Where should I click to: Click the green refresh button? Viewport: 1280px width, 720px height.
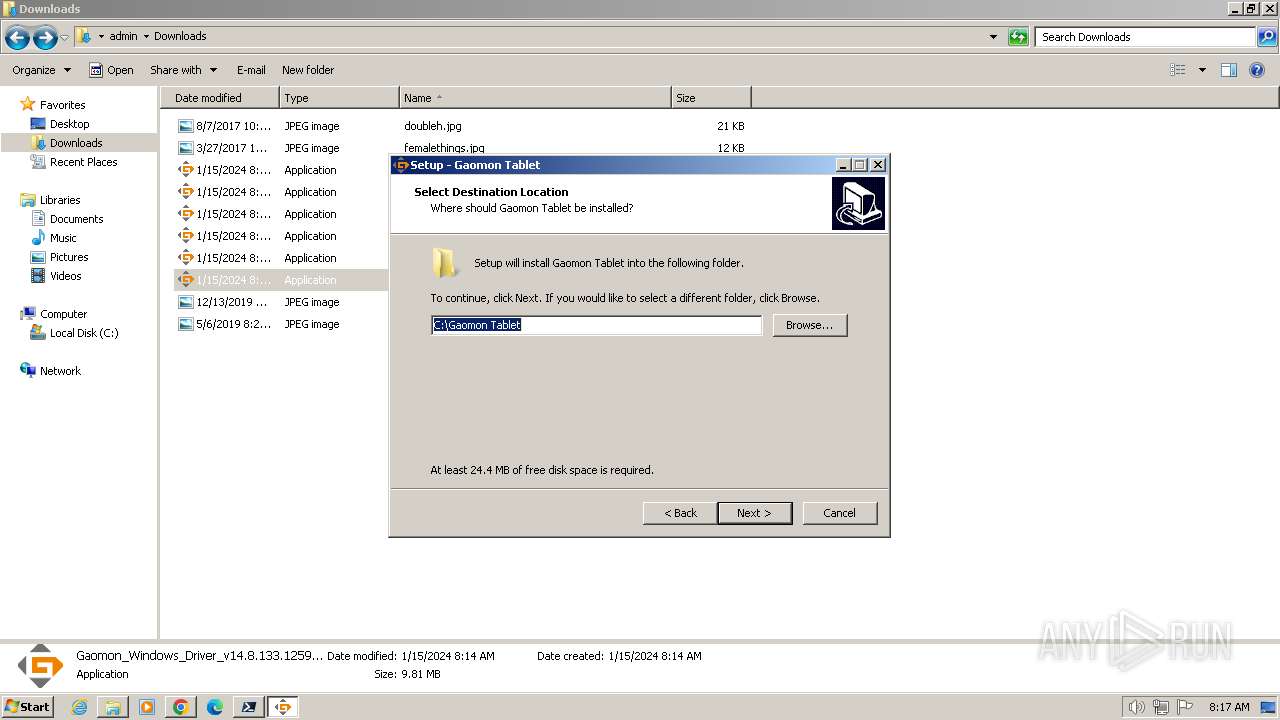pos(1018,37)
